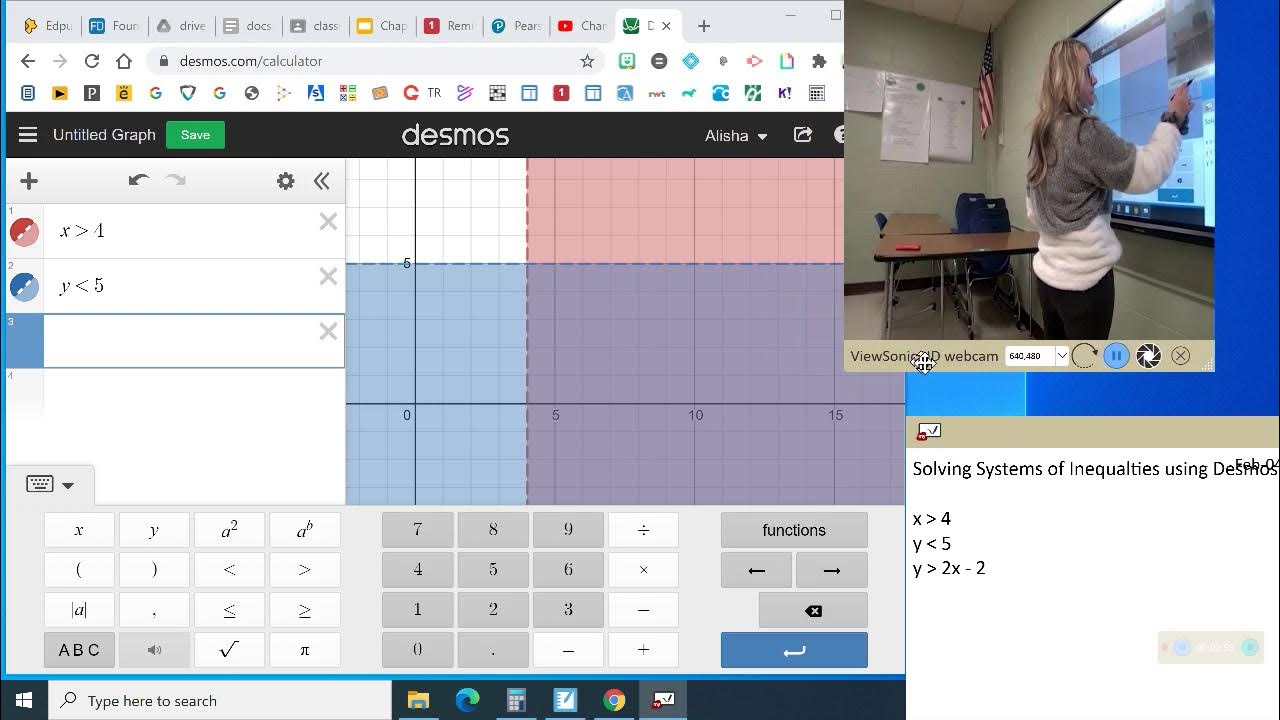Screen dimensions: 1280x720
Task: Click the keypad right arrow key
Action: (832, 570)
